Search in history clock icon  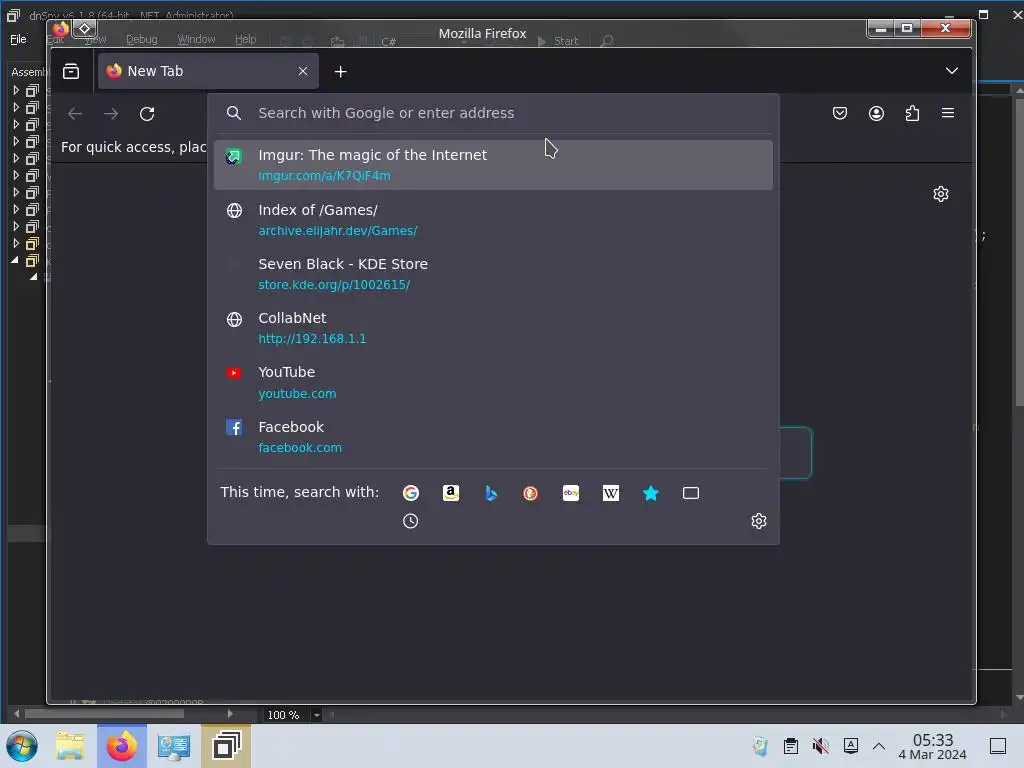coord(411,521)
